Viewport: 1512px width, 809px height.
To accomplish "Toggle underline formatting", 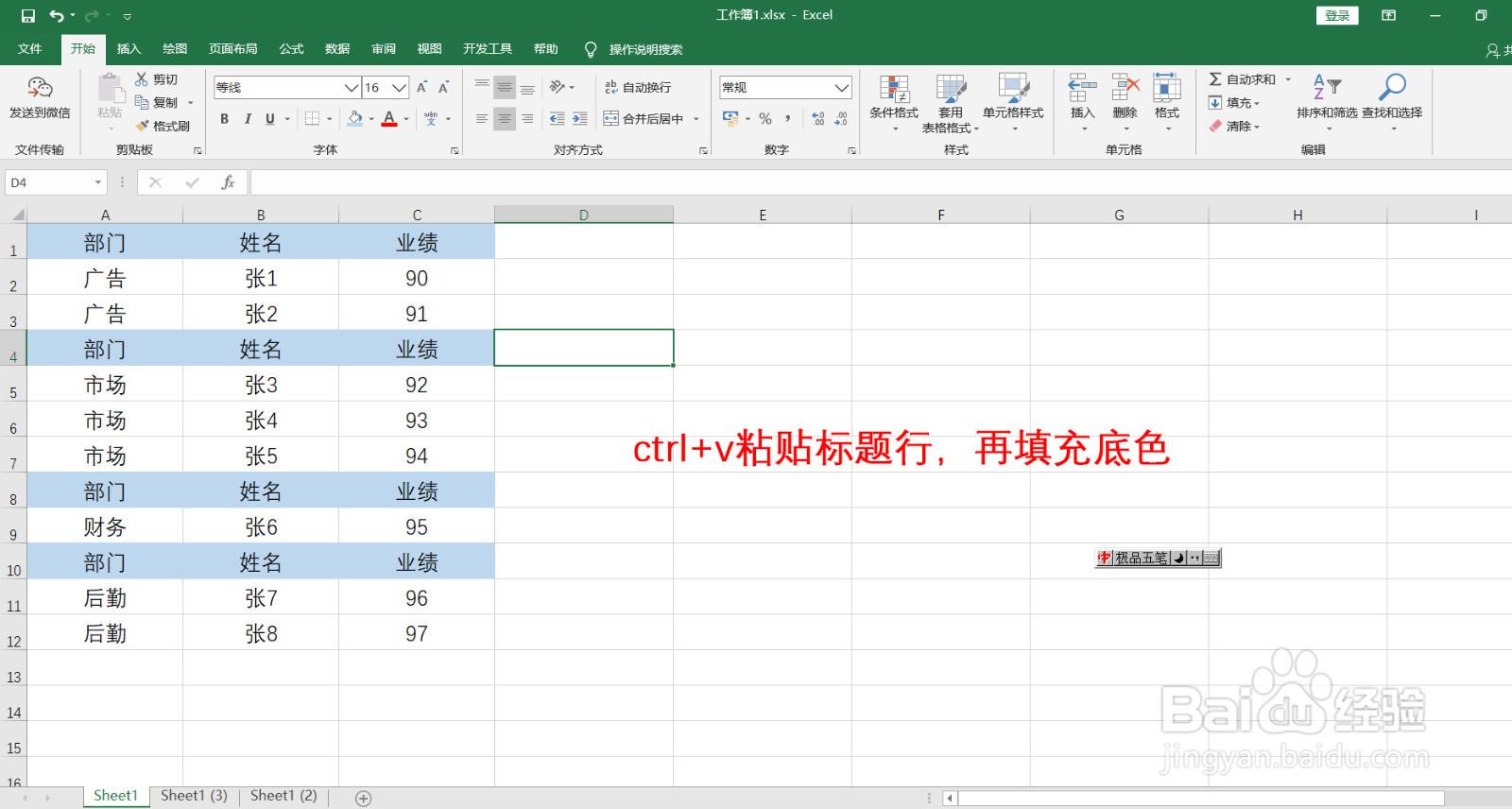I will tap(270, 118).
